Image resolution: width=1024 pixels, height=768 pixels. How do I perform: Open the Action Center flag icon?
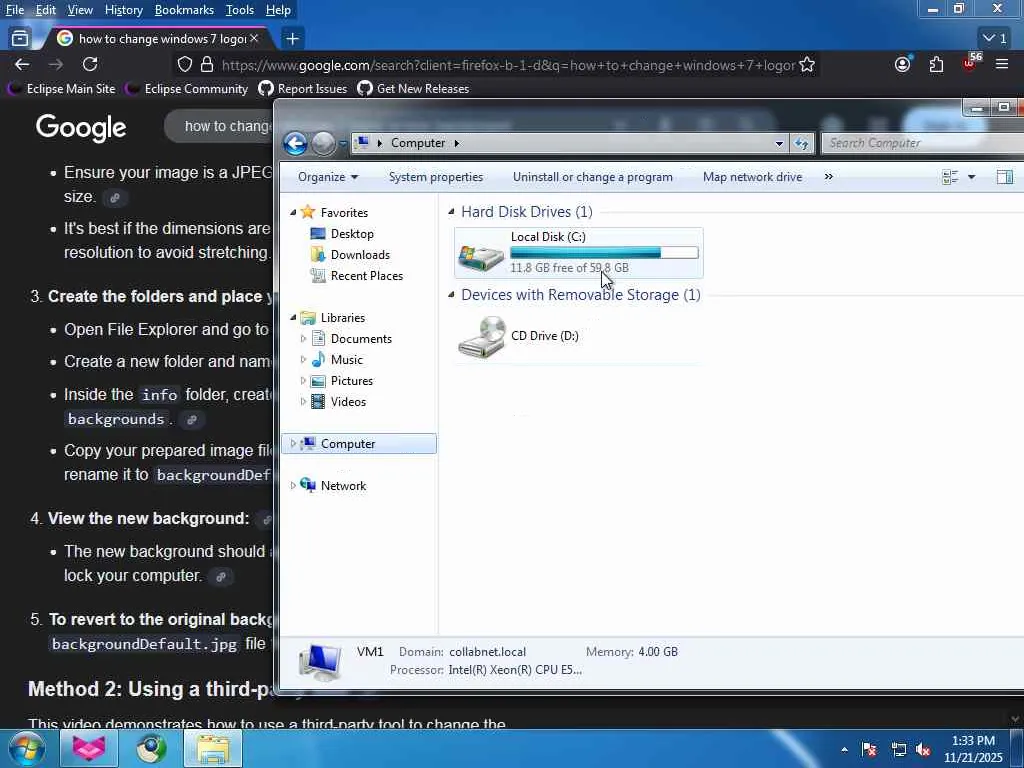[x=869, y=750]
